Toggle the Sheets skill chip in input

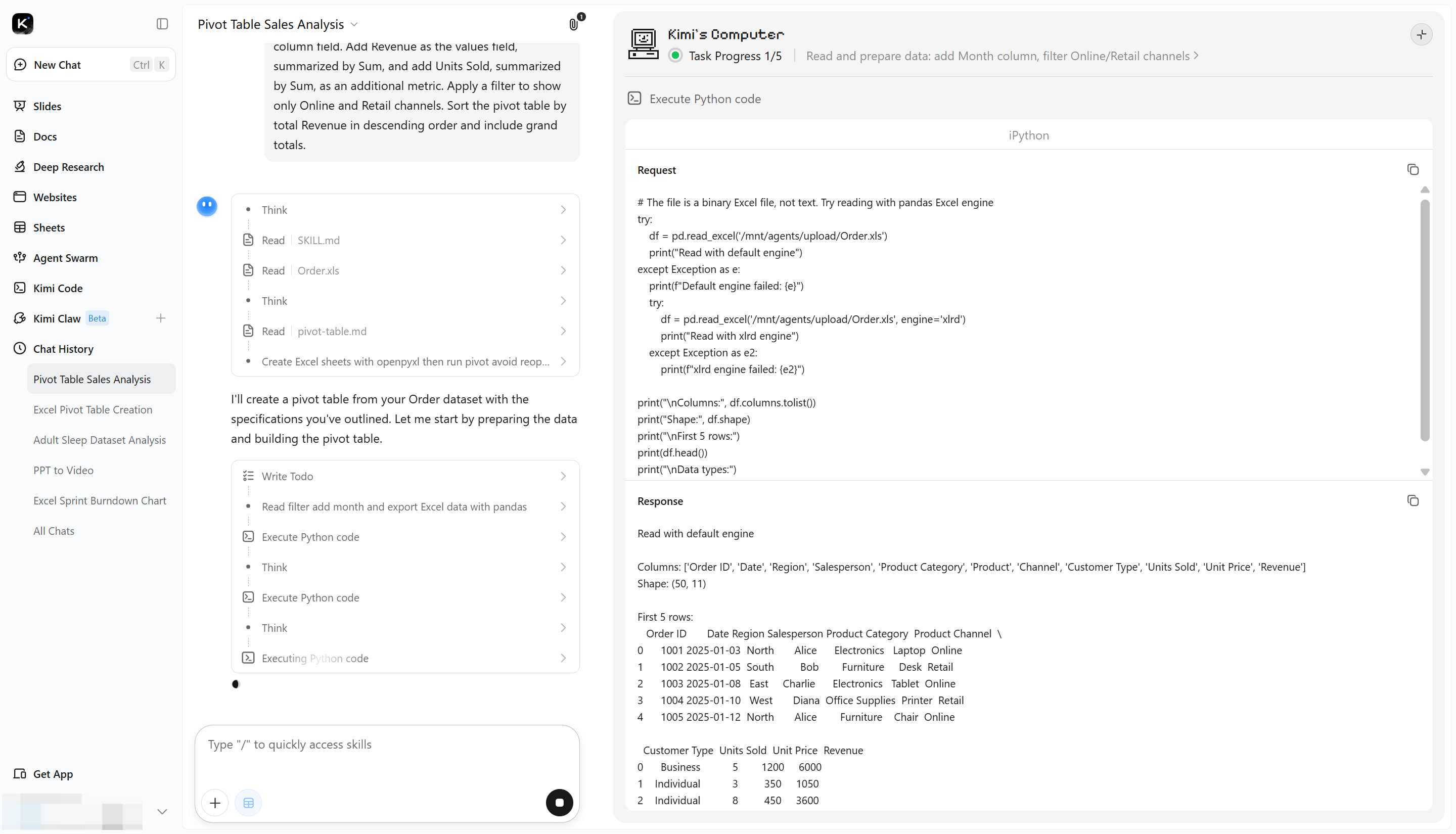click(249, 803)
